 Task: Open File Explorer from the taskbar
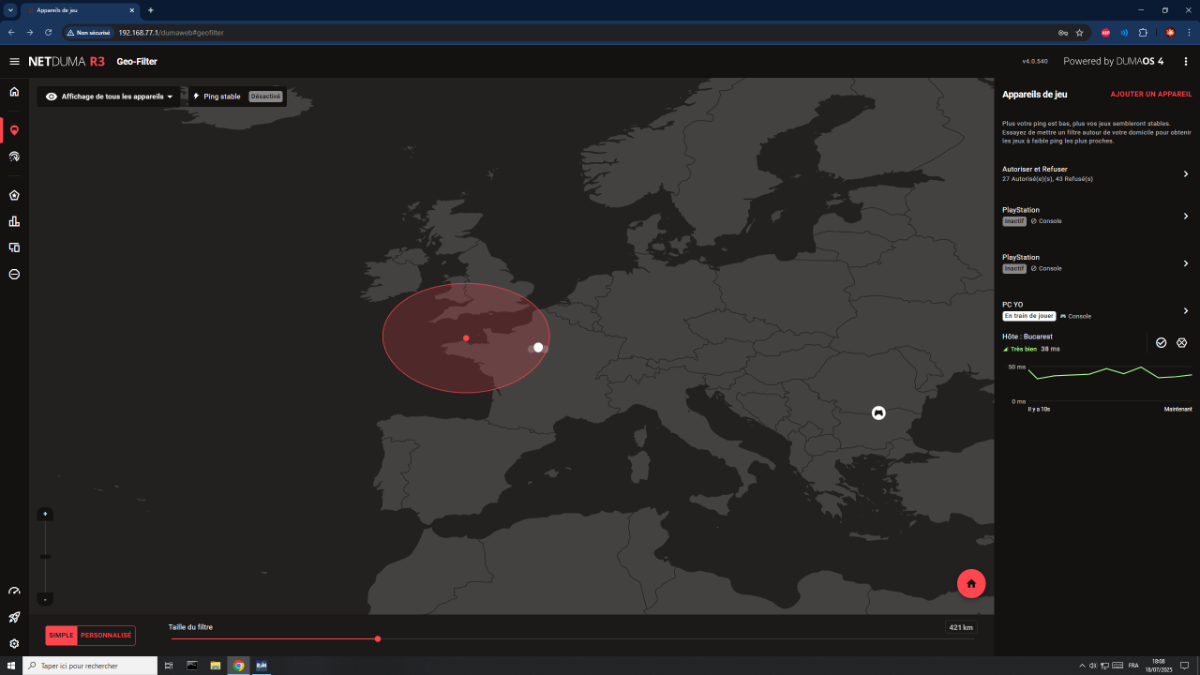[215, 665]
